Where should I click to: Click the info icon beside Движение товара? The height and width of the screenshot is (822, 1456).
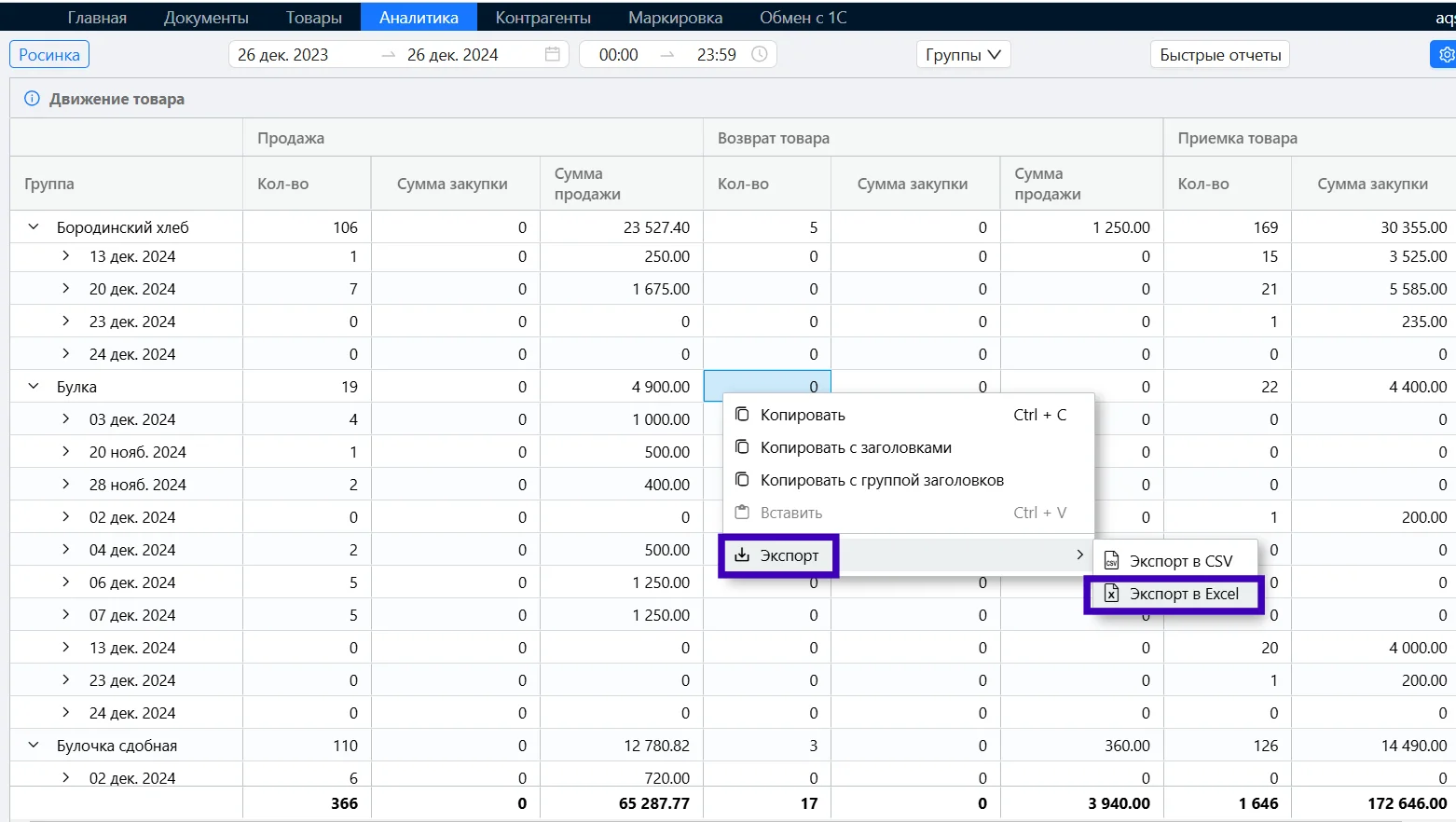click(x=32, y=99)
